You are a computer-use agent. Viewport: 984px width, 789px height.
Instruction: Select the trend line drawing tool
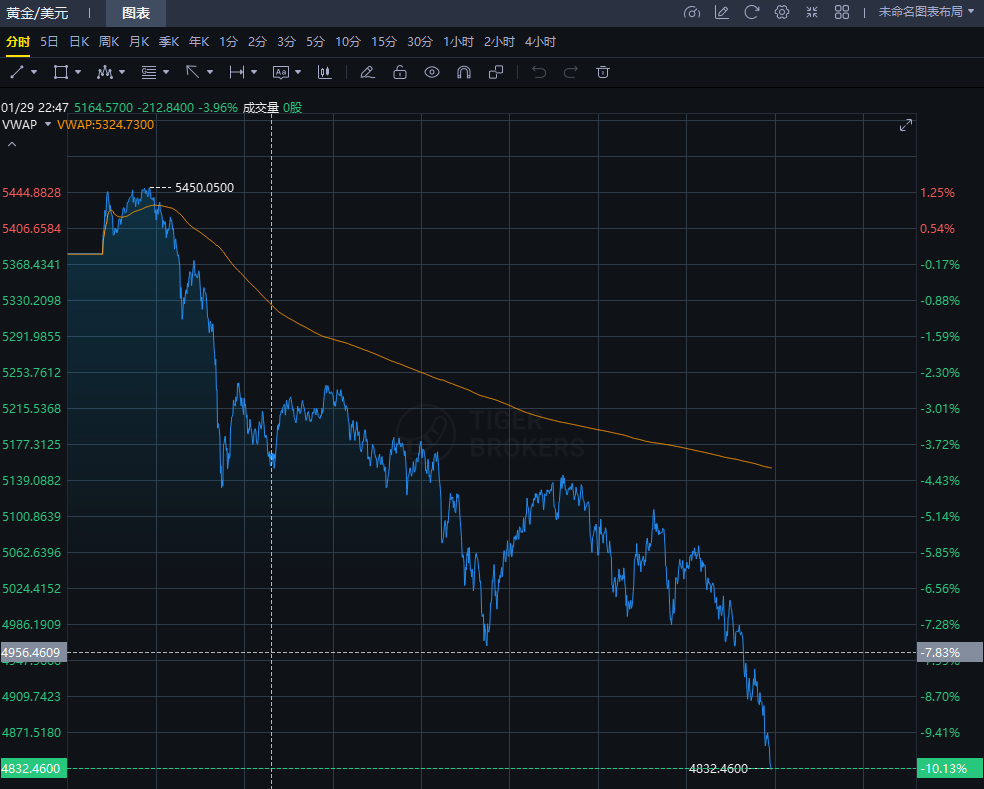click(17, 72)
